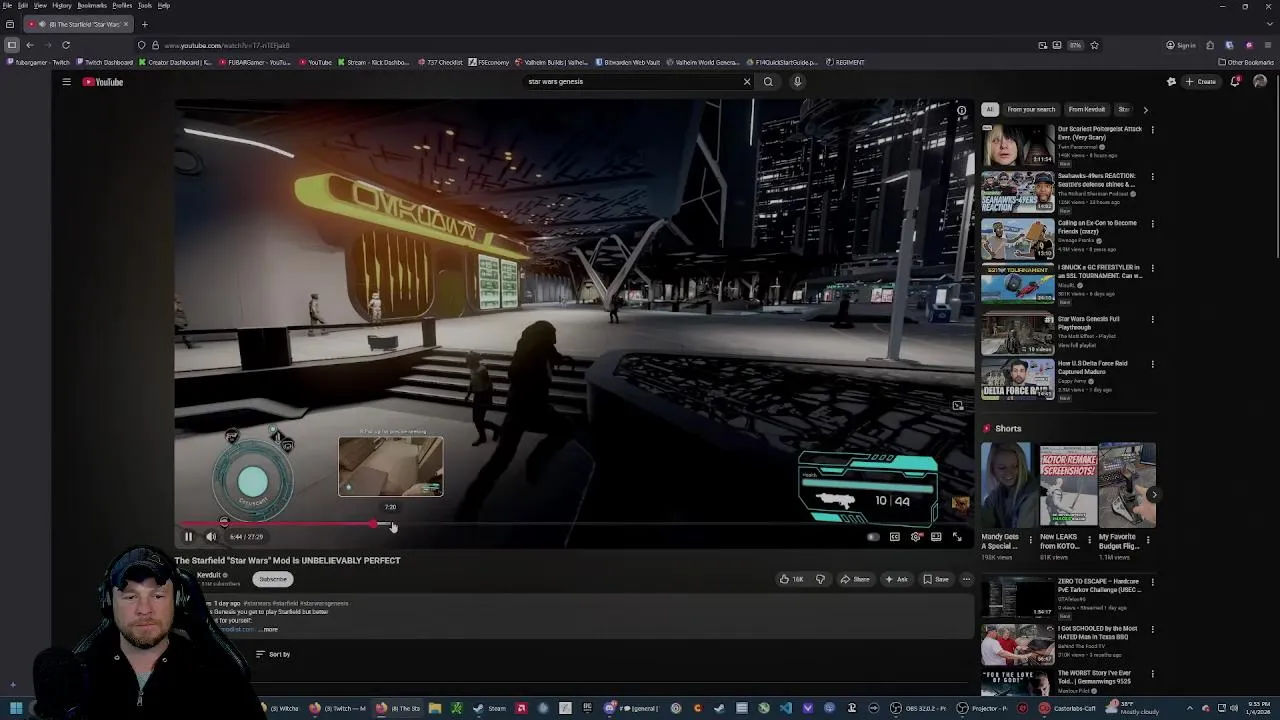Pause the YouTube video
The image size is (1280, 720).
pos(188,537)
